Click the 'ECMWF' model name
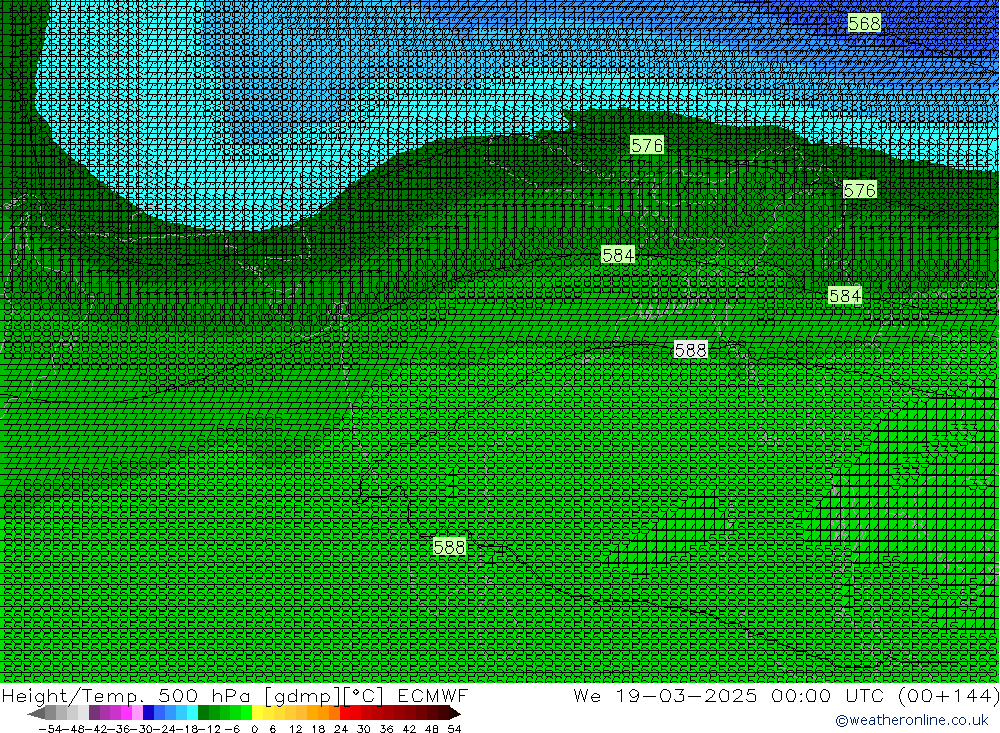Image resolution: width=1000 pixels, height=733 pixels. tap(432, 695)
